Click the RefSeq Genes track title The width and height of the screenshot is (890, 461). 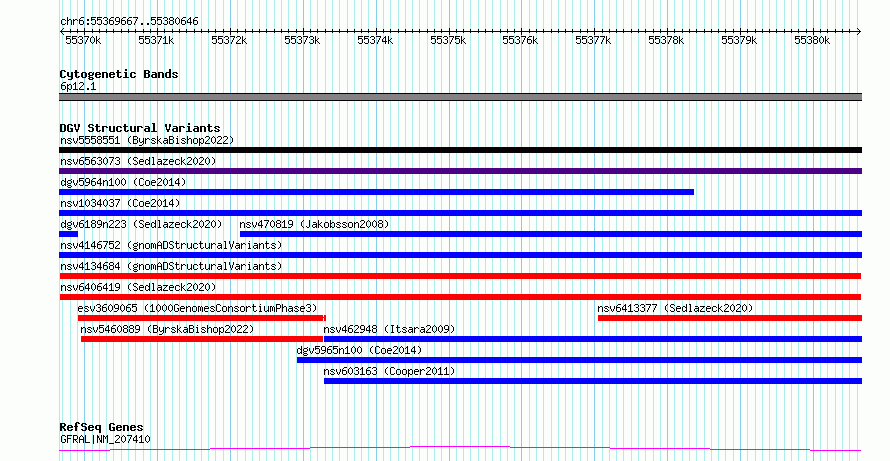(x=102, y=427)
